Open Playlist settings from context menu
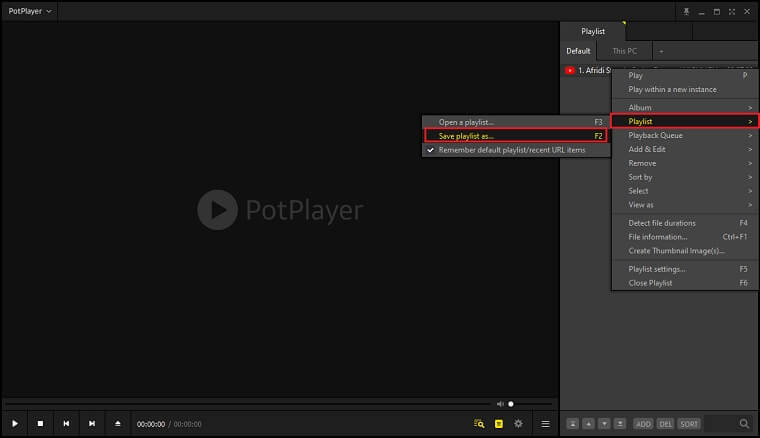Viewport: 760px width, 438px height. [685, 269]
